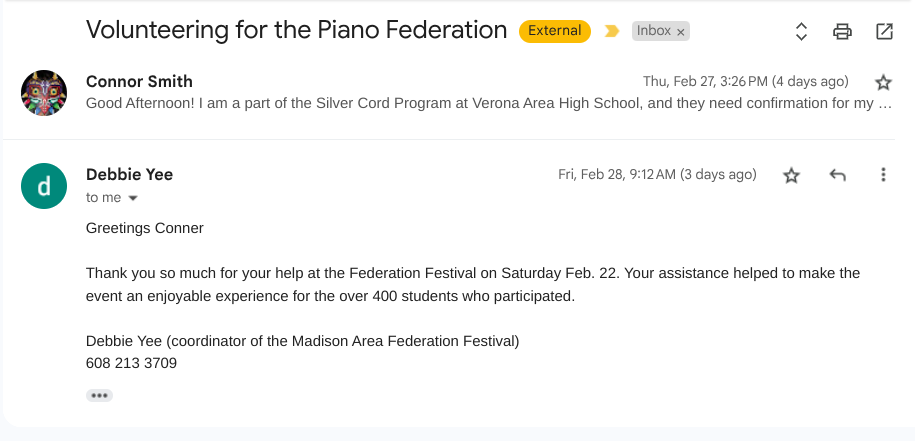Click the Fri, Feb 28 timestamp

pos(656,174)
